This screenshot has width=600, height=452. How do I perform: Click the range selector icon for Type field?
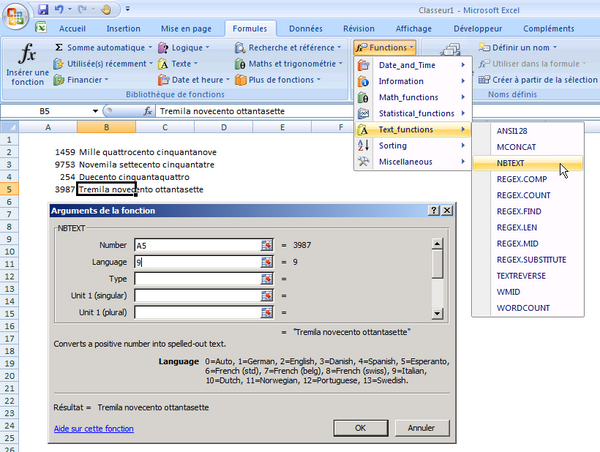coord(266,279)
